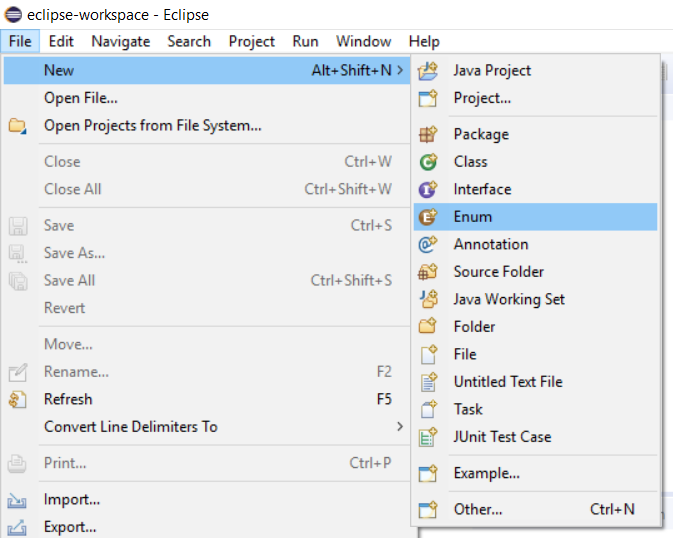
Task: Click the JUnit Test Case icon
Action: [x=428, y=437]
